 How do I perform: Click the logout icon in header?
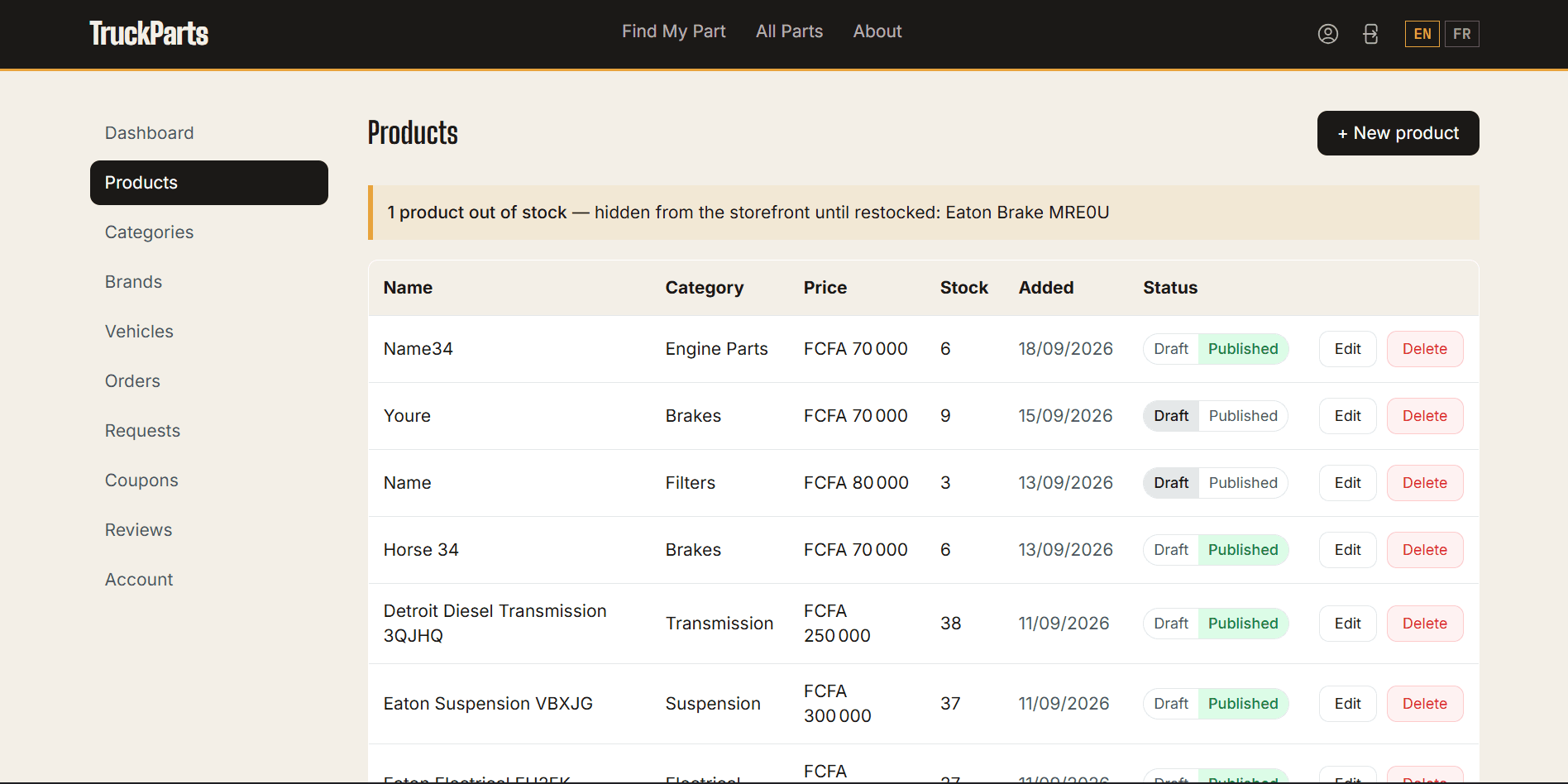point(1370,34)
